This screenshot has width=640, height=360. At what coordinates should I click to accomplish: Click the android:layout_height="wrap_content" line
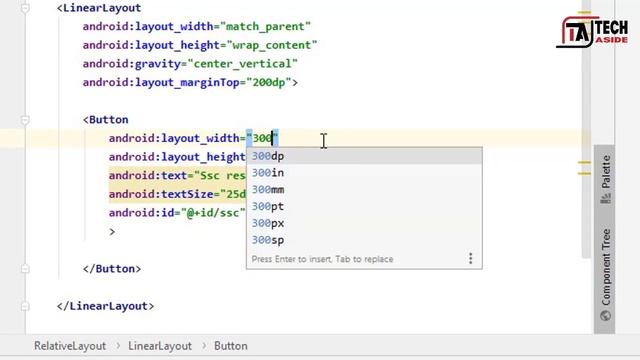point(200,45)
